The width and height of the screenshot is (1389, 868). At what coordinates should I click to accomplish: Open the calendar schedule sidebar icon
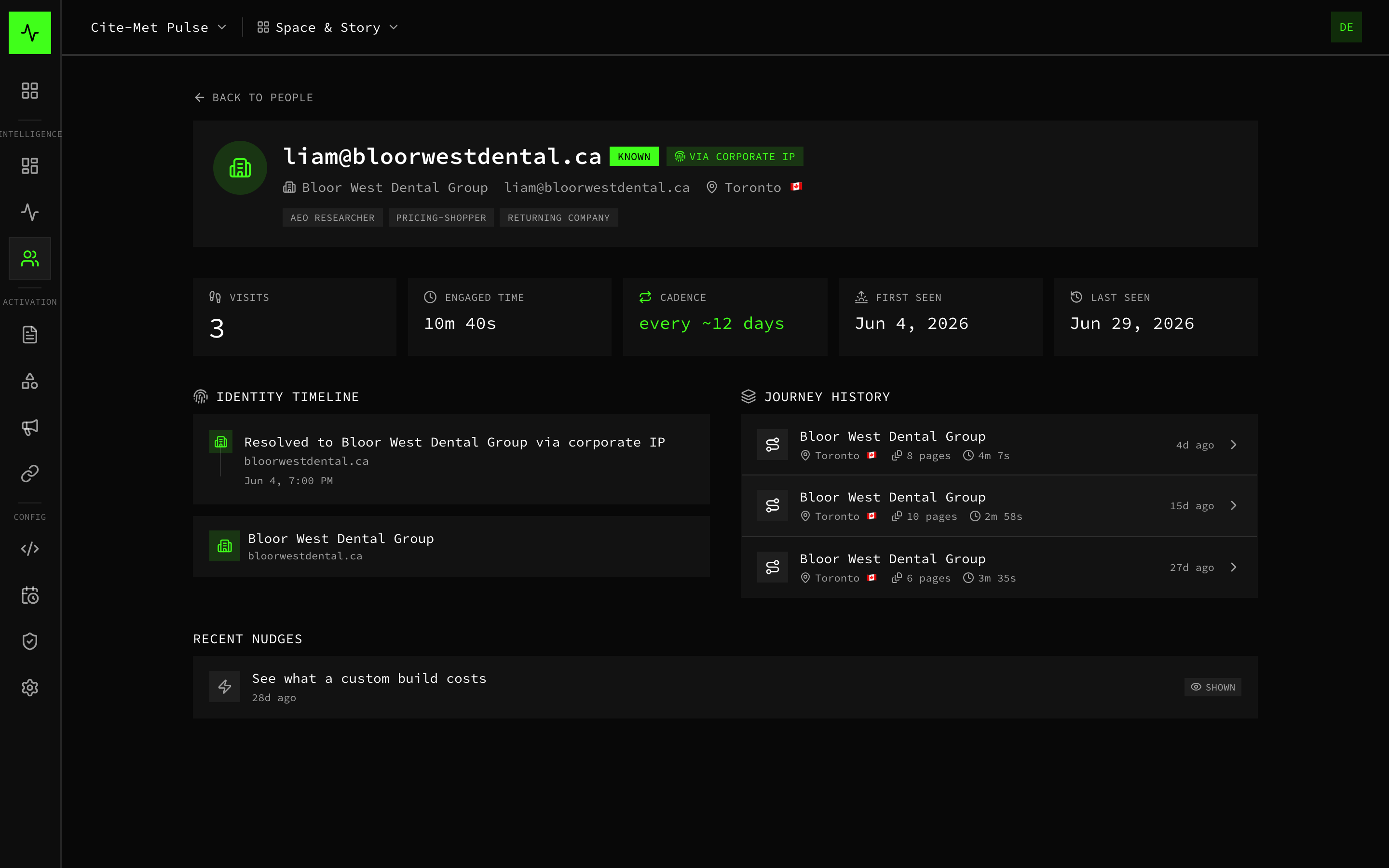click(x=30, y=596)
